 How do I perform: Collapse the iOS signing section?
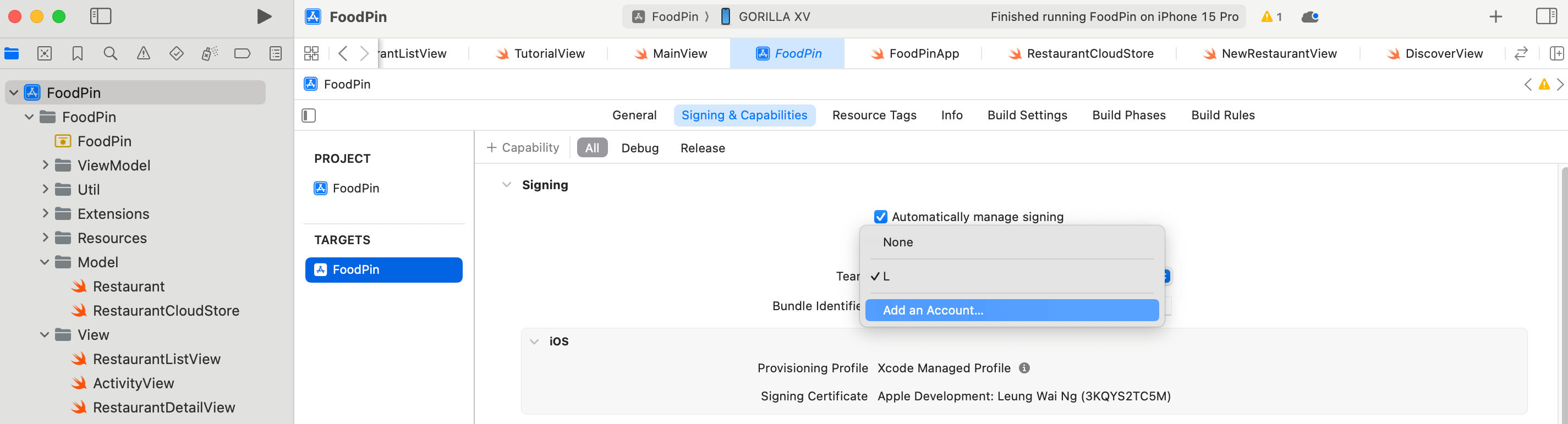click(534, 342)
